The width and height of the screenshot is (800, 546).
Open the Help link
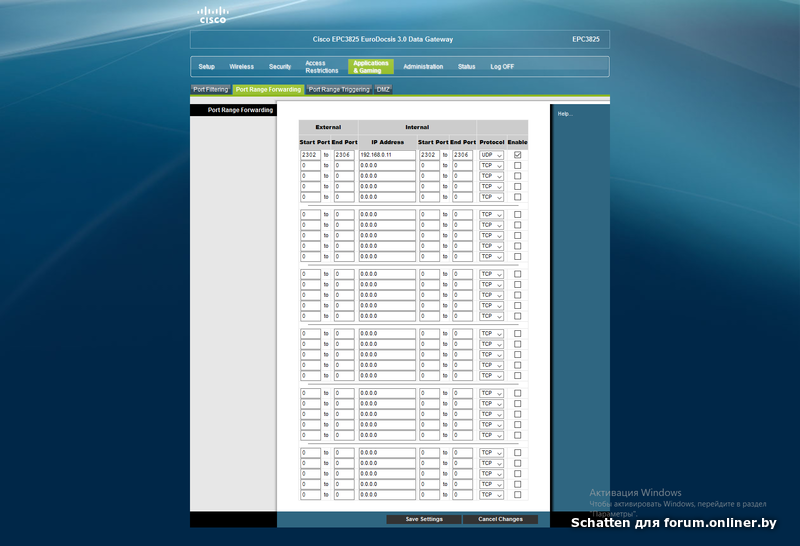(x=565, y=114)
